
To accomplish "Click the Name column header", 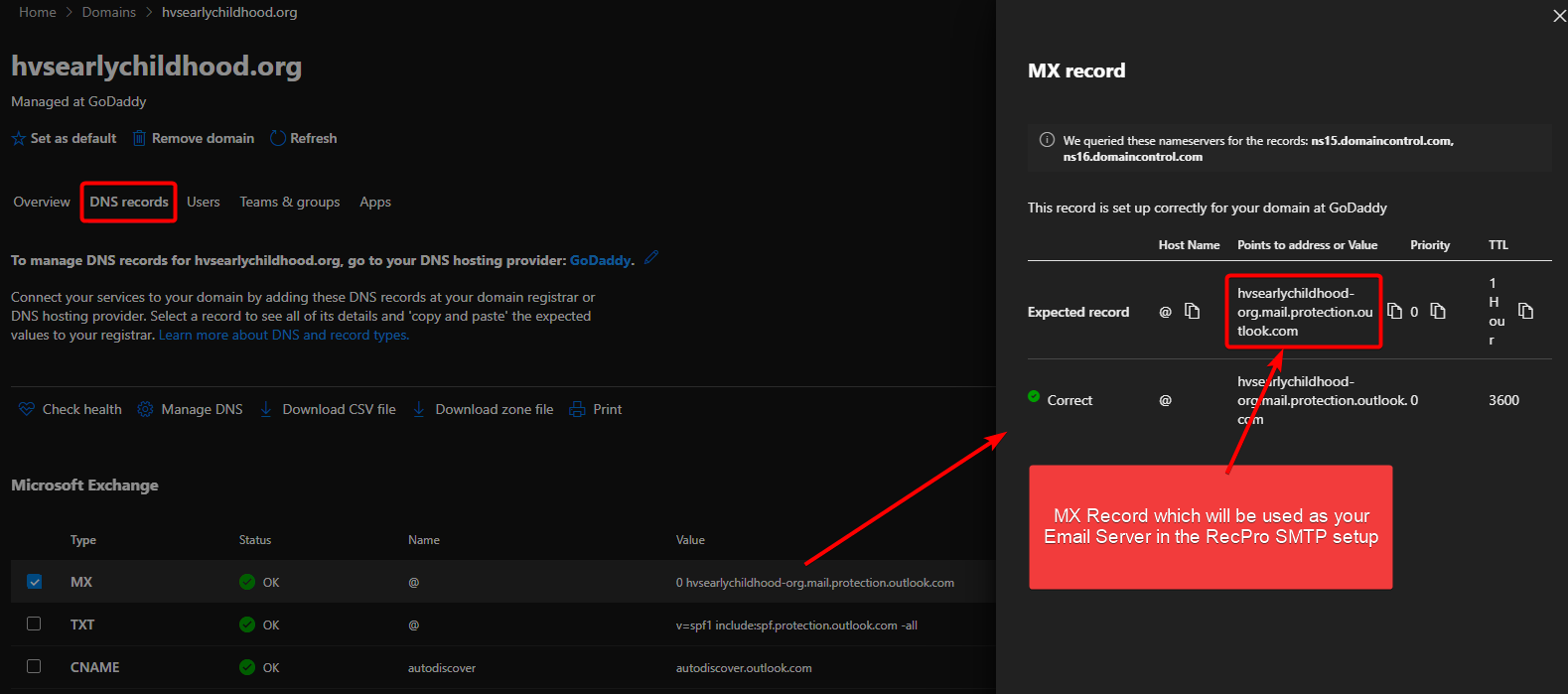I will coord(424,540).
